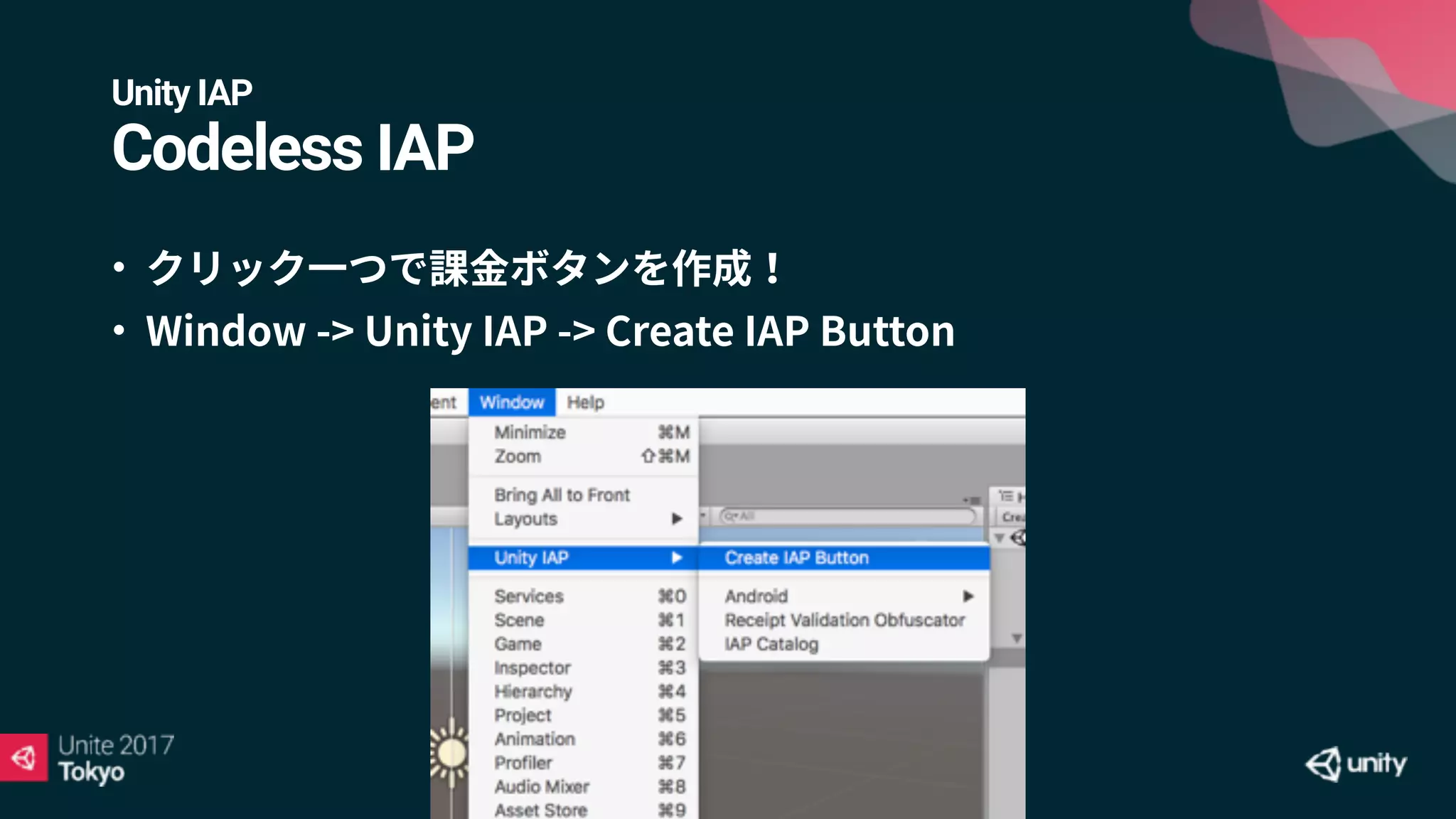1456x819 pixels.
Task: Open the Window menu in the menu bar
Action: 512,402
